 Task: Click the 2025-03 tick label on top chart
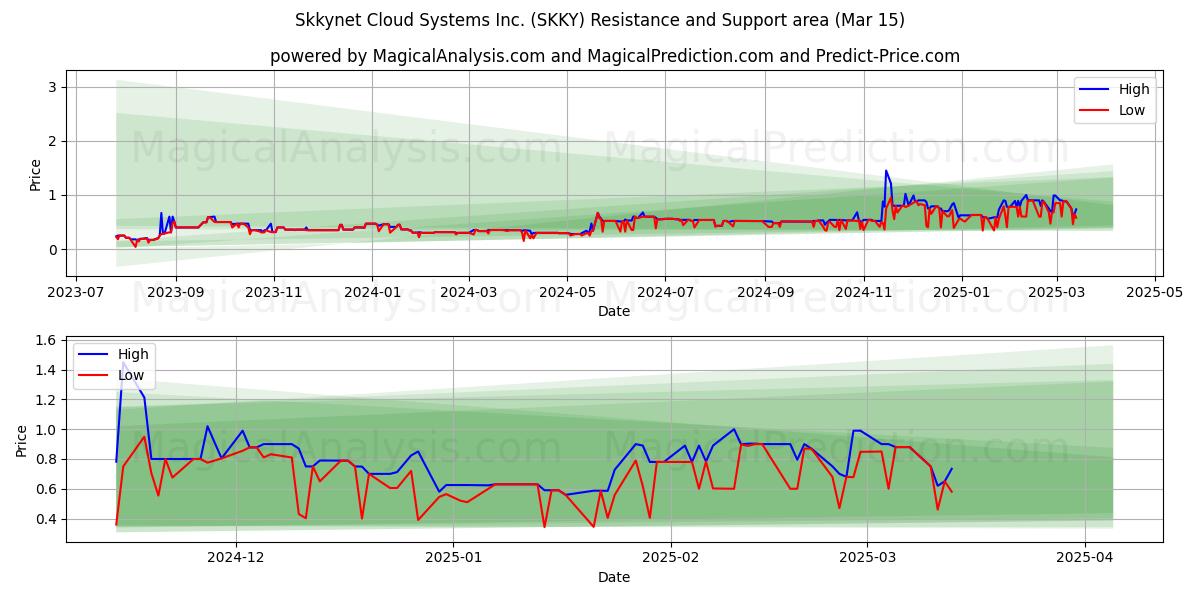click(x=1056, y=293)
